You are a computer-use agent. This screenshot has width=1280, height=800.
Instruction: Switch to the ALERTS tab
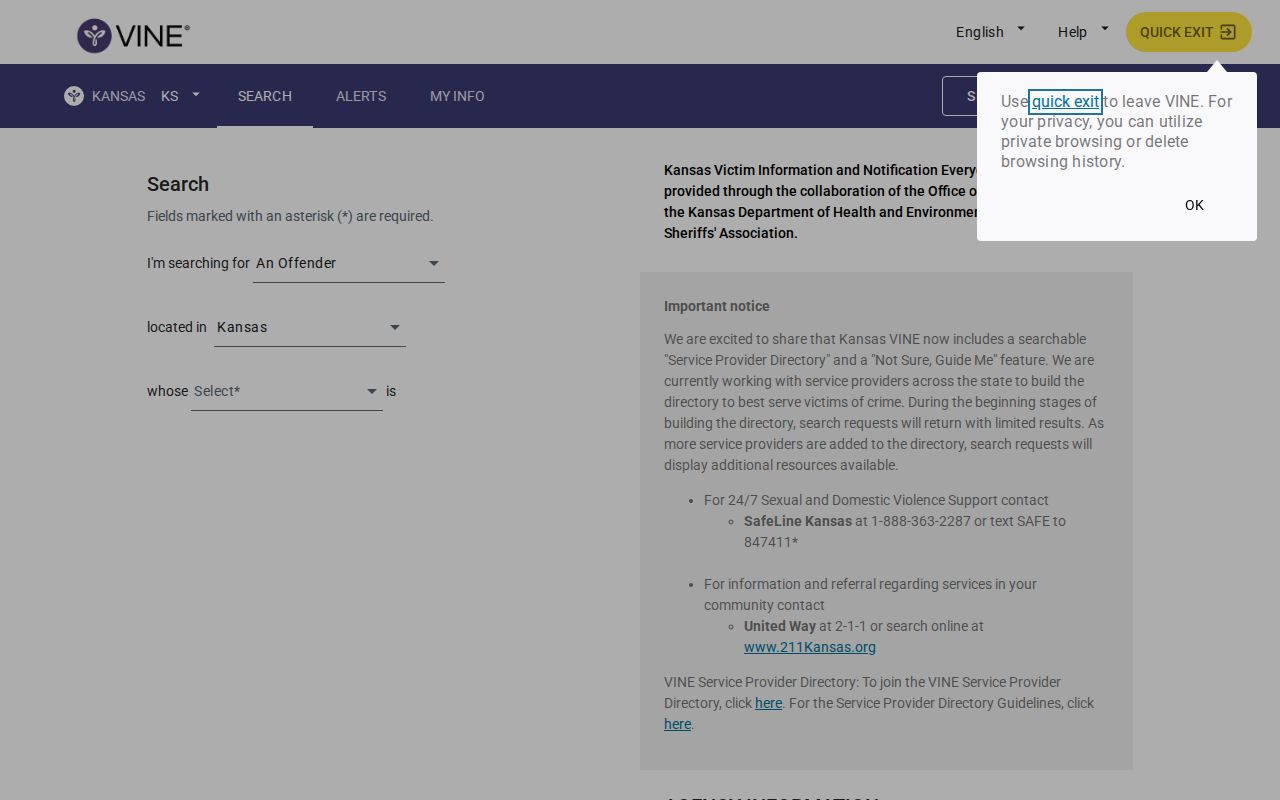click(361, 96)
